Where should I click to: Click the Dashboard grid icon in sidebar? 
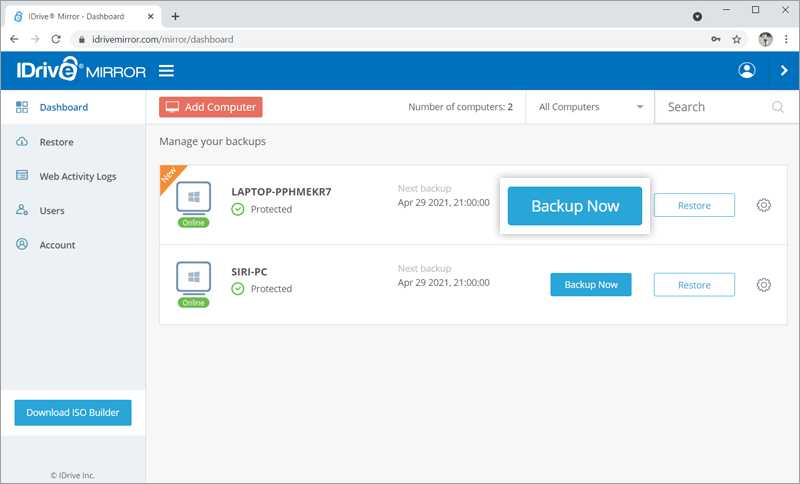(22, 107)
